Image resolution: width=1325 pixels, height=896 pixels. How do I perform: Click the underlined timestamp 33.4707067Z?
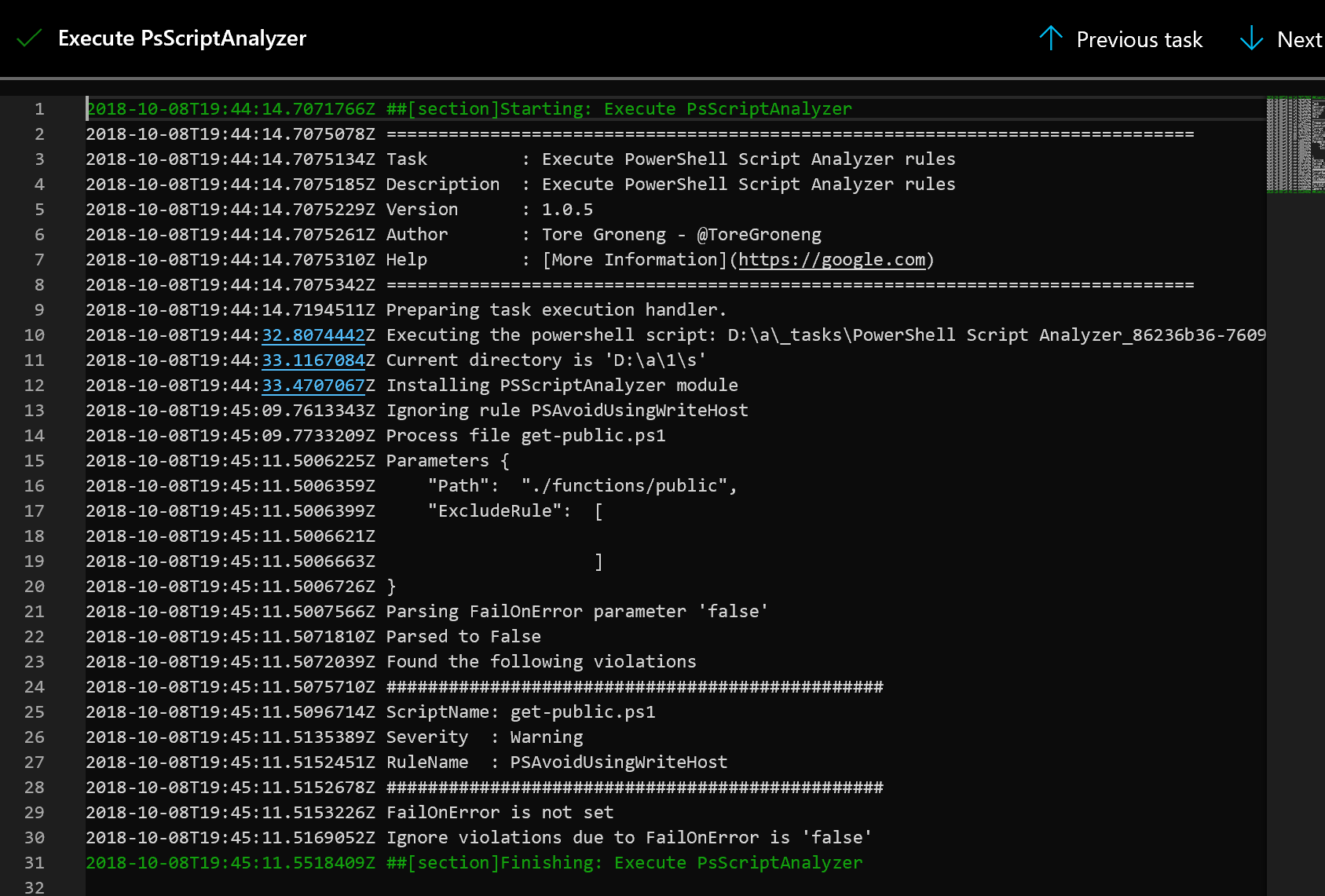[313, 385]
